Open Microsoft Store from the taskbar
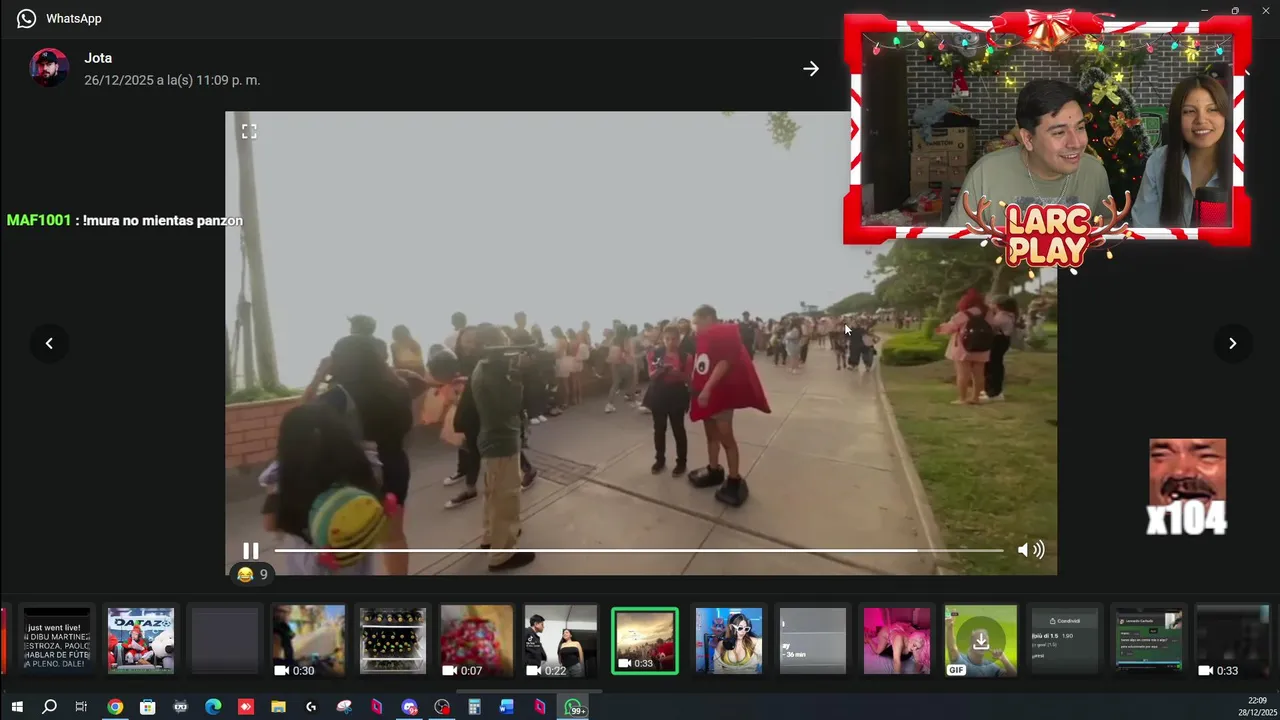Image resolution: width=1280 pixels, height=720 pixels. [x=148, y=707]
